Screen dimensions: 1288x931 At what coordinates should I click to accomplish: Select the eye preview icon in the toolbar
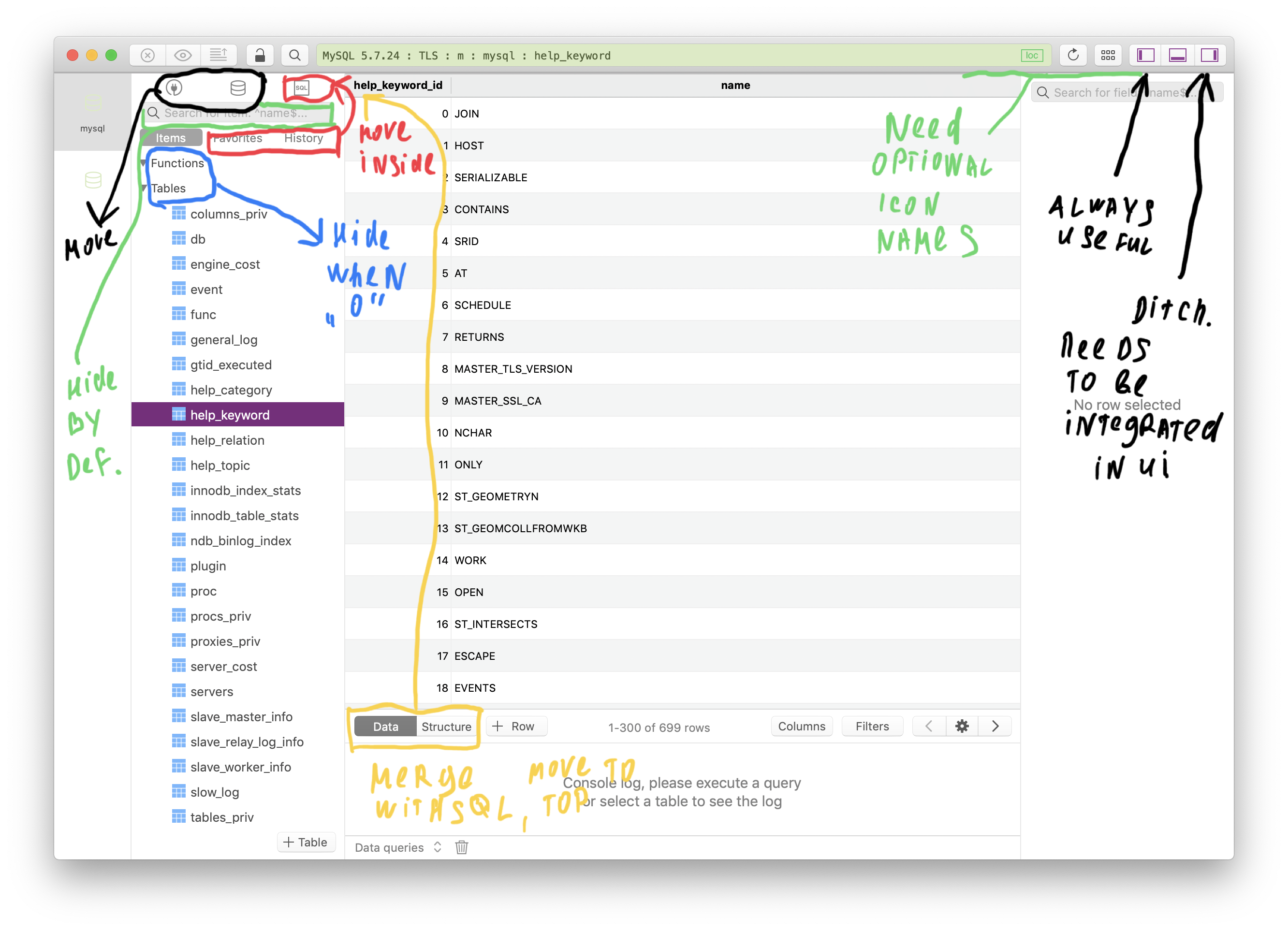pos(182,55)
